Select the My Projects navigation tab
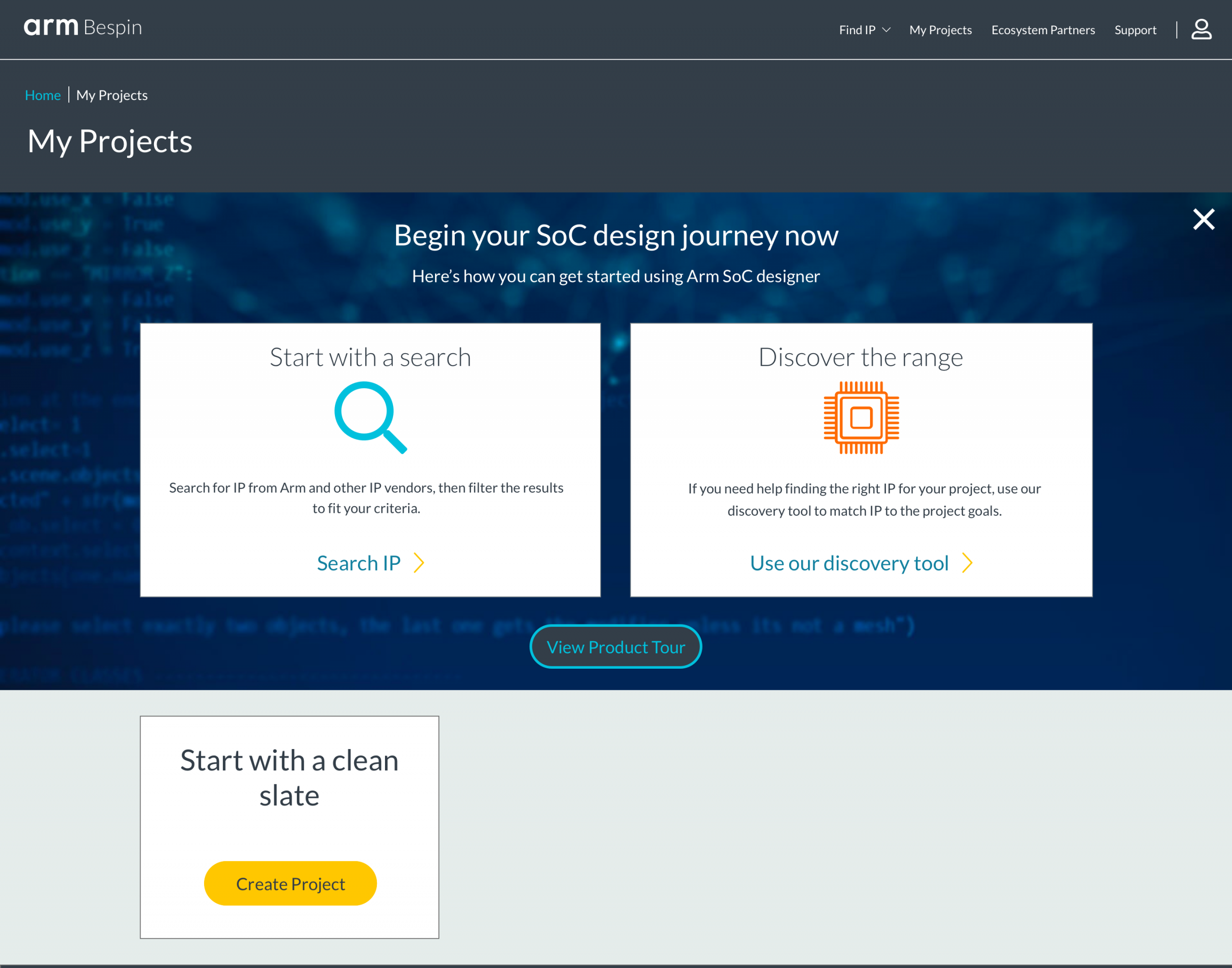Screen dimensions: 1232x968 pyautogui.click(x=940, y=29)
